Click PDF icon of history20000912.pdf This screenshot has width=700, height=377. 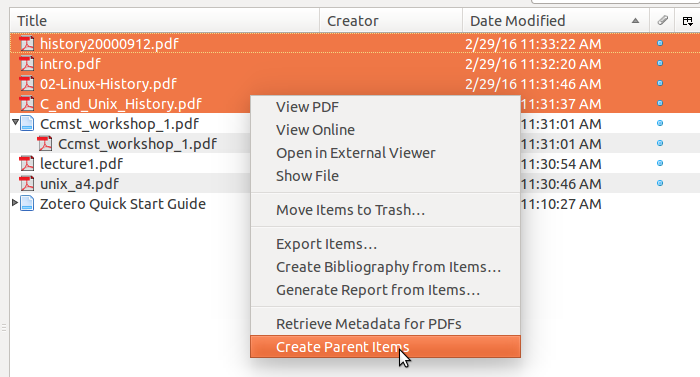pyautogui.click(x=27, y=44)
